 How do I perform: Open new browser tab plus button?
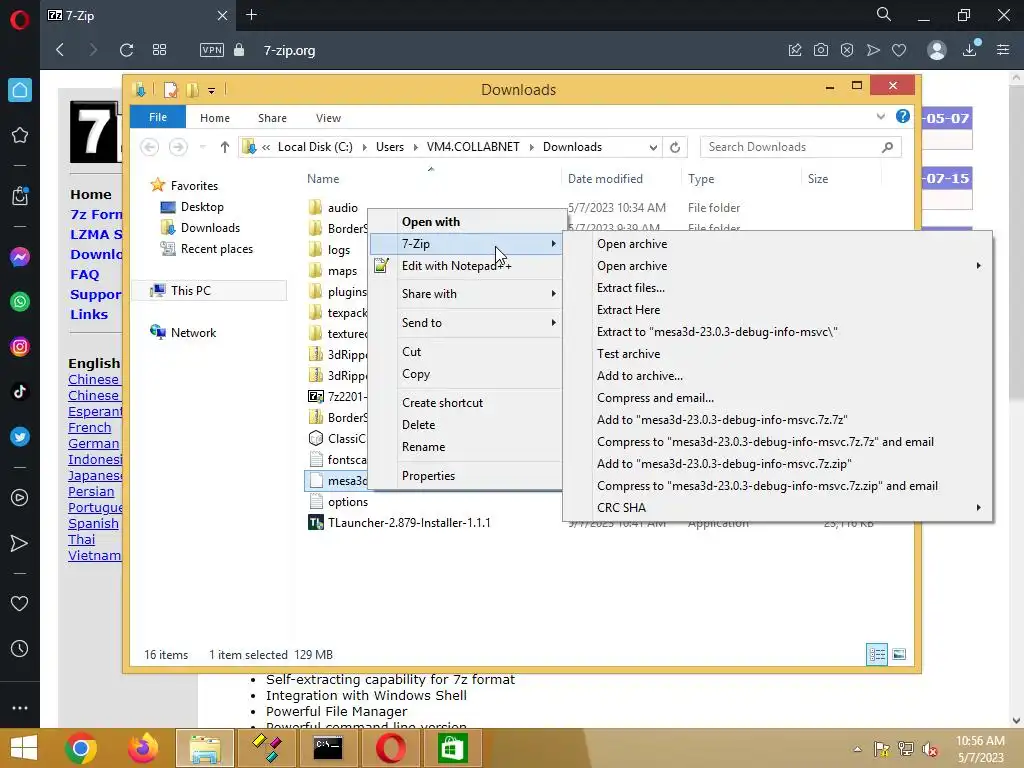pos(251,14)
